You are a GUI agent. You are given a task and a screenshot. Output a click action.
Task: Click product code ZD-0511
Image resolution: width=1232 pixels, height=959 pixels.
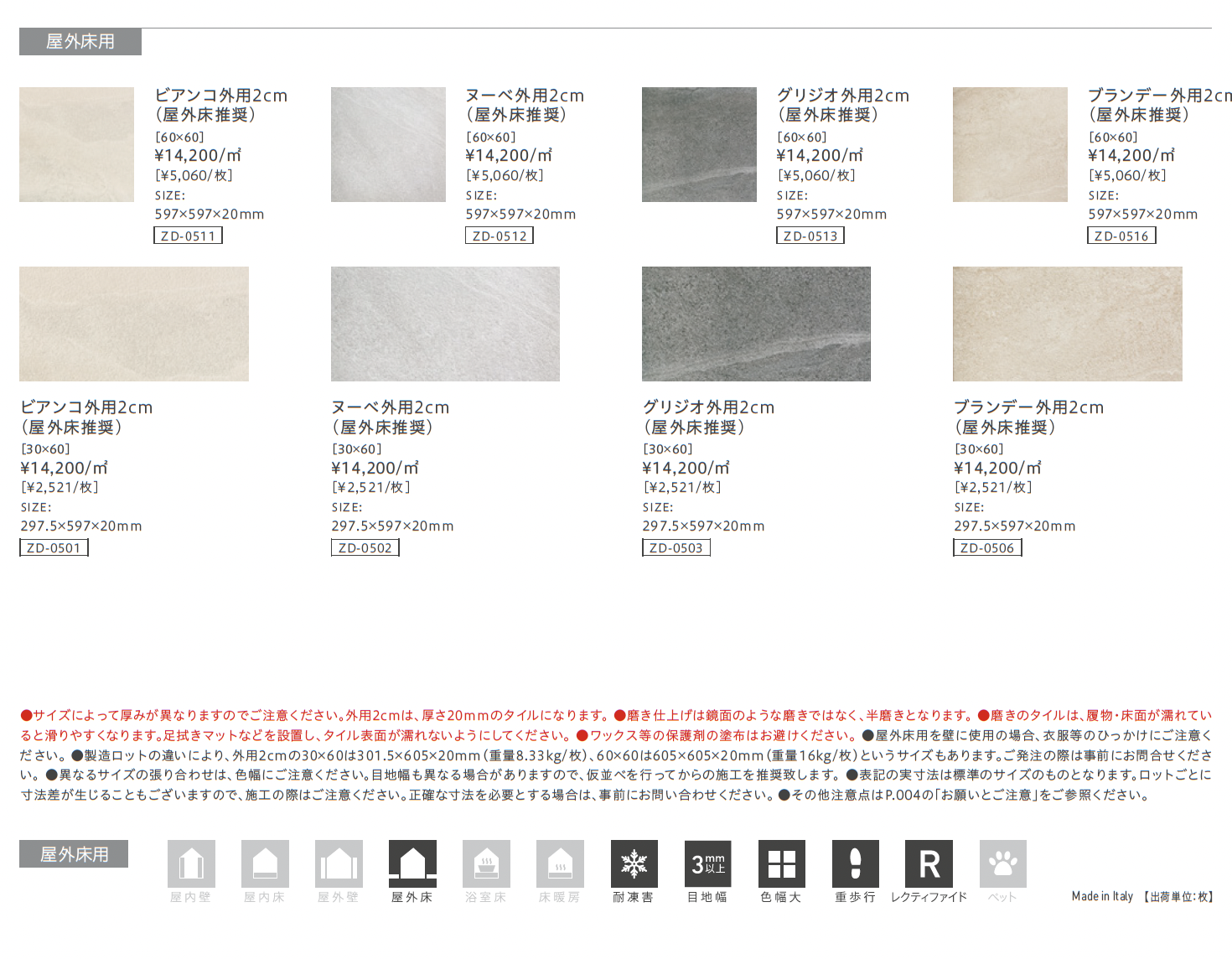pos(188,236)
